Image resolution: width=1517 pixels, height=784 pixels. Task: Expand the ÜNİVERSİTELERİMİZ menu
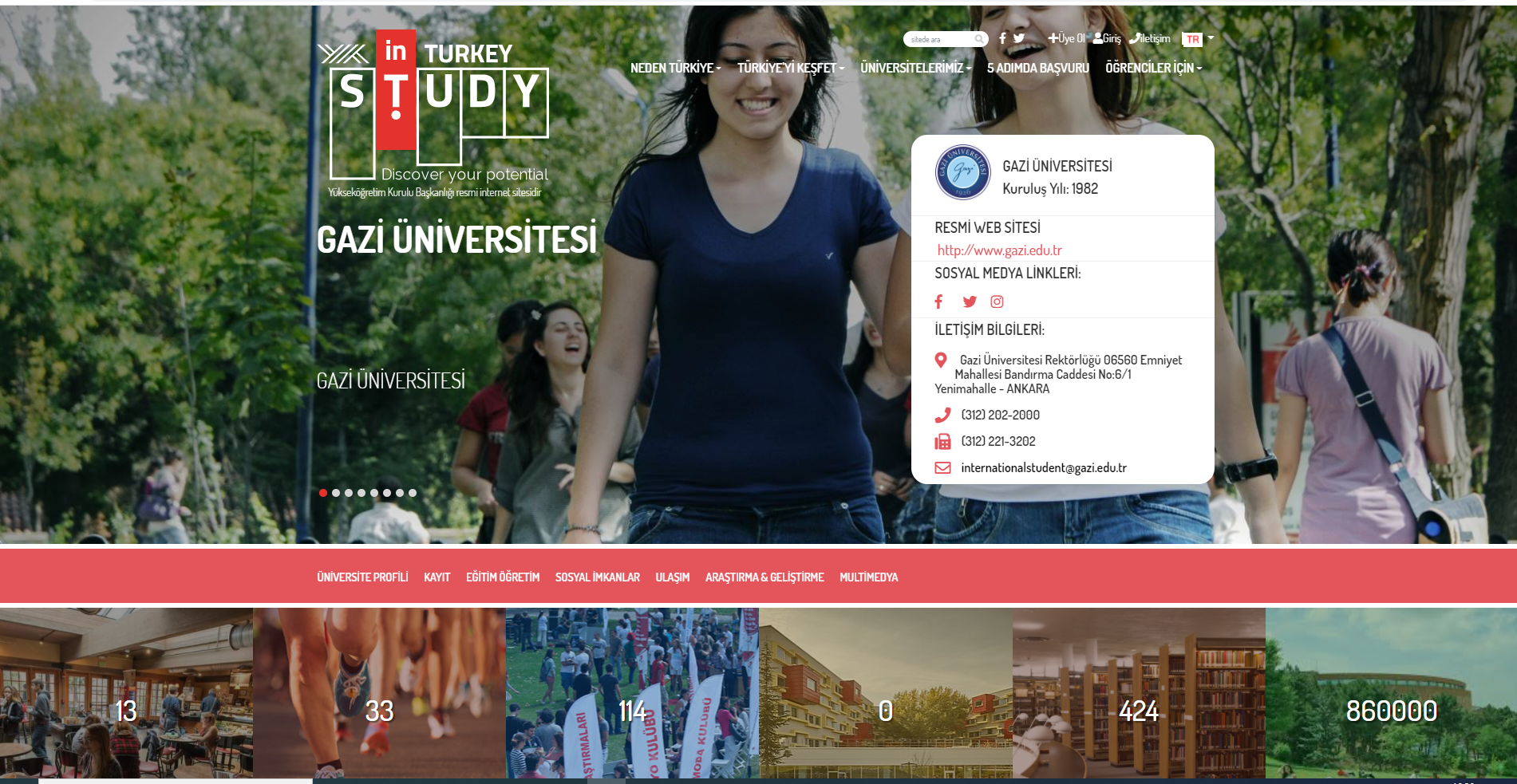point(915,68)
